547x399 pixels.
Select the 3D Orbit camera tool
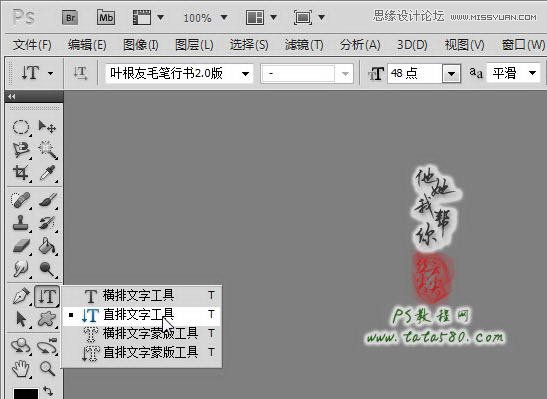pyautogui.click(x=47, y=346)
